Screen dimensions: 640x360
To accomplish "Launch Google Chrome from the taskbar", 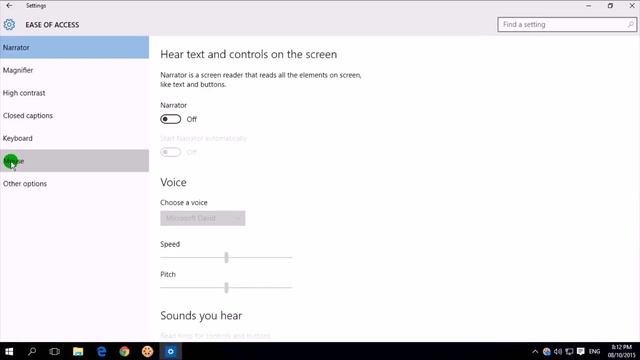I will (124, 351).
